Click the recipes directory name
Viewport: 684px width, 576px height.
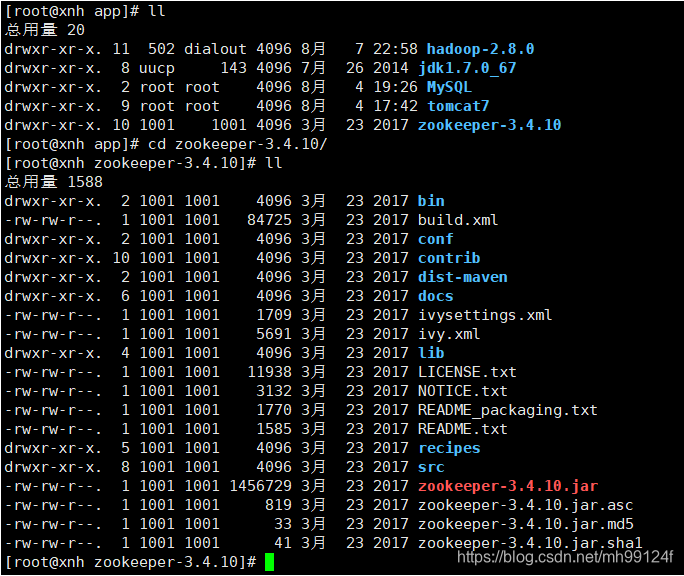coord(449,448)
